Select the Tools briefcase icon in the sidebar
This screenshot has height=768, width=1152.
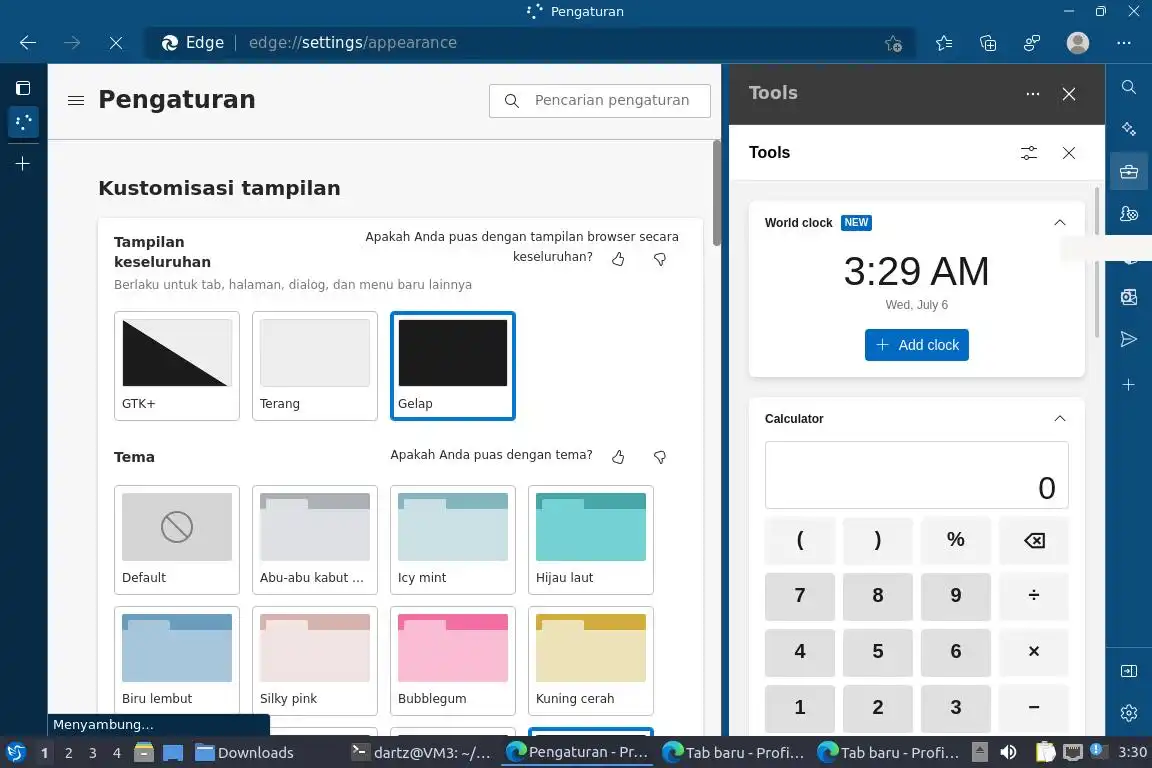(x=1128, y=172)
